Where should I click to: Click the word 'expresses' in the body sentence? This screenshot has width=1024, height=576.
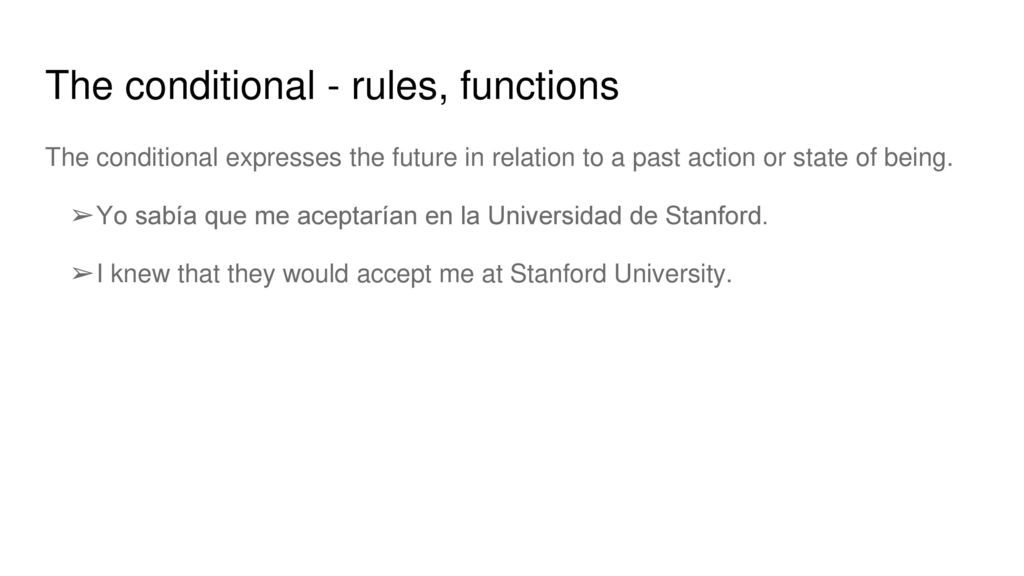point(283,158)
